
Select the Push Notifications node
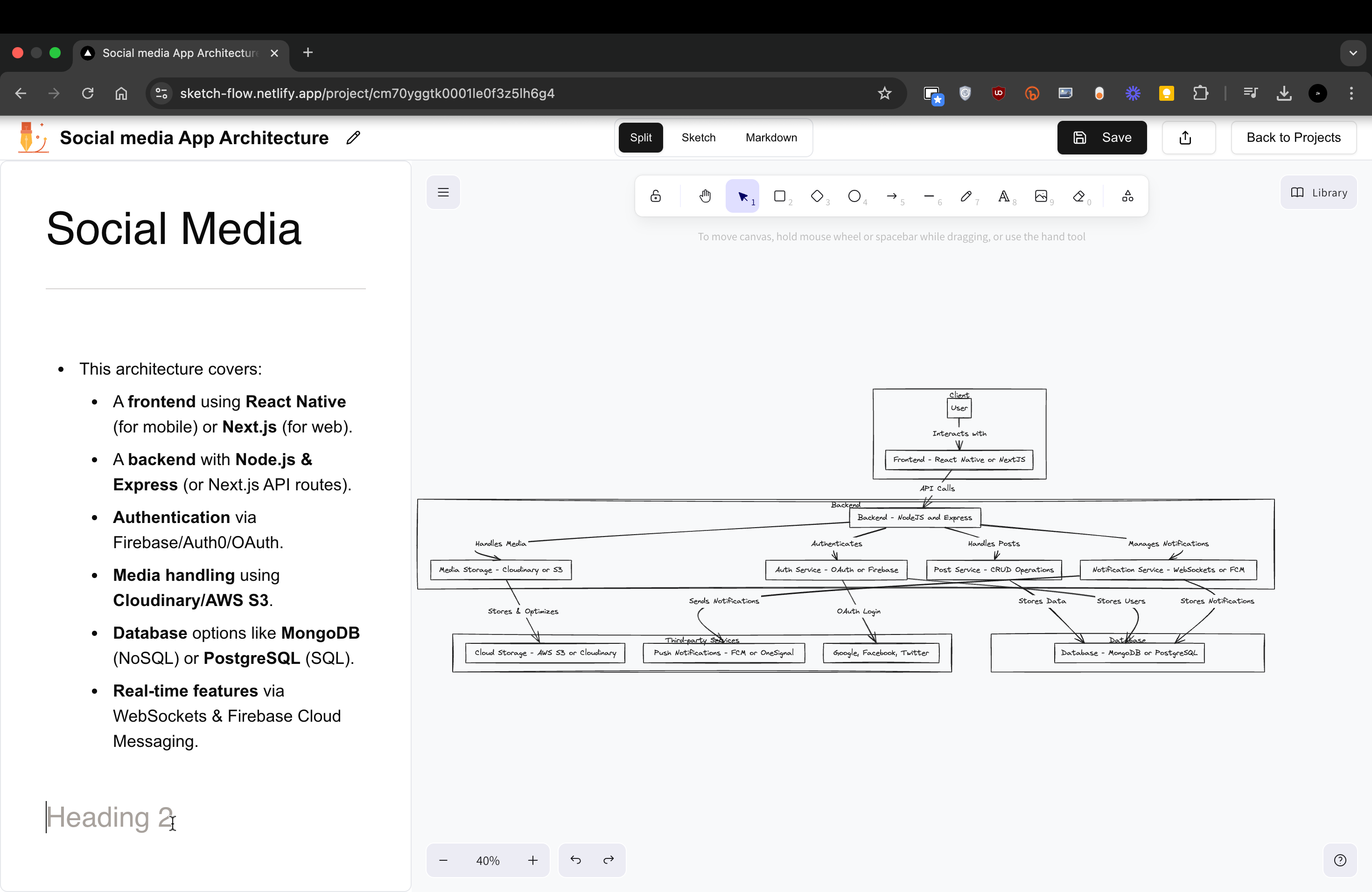click(x=723, y=653)
